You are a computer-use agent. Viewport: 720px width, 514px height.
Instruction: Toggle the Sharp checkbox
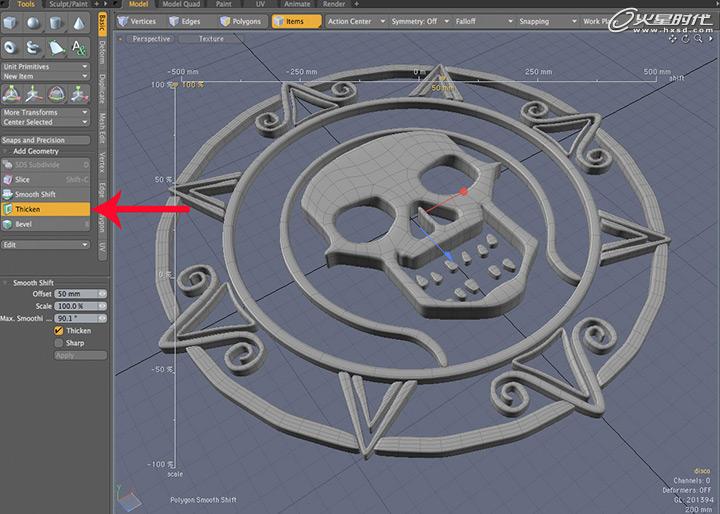58,343
